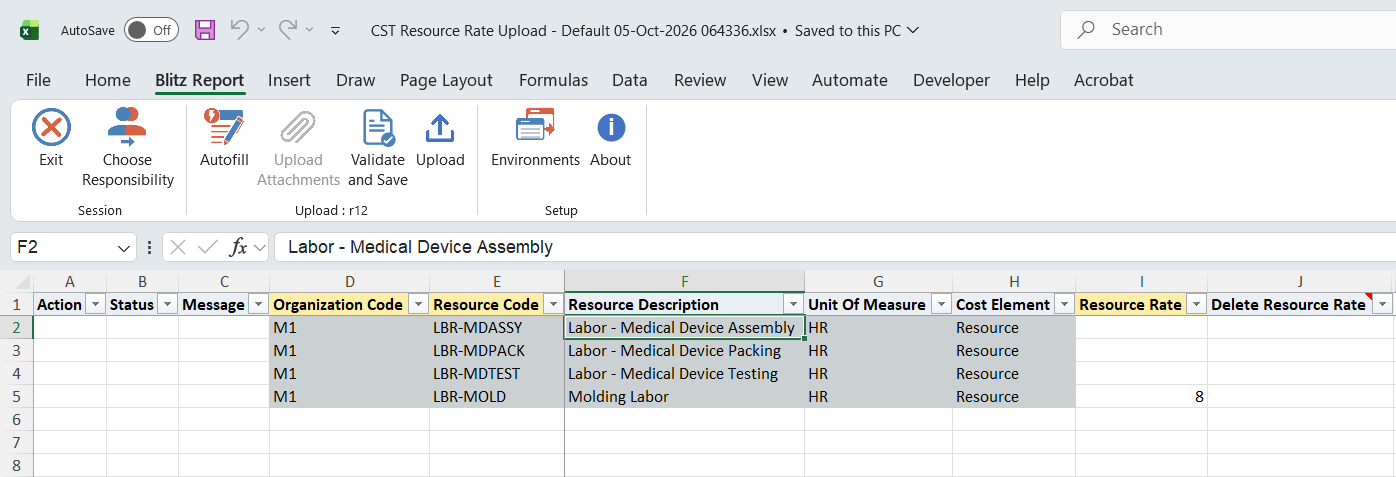Click the Save floppy disk icon

click(205, 30)
